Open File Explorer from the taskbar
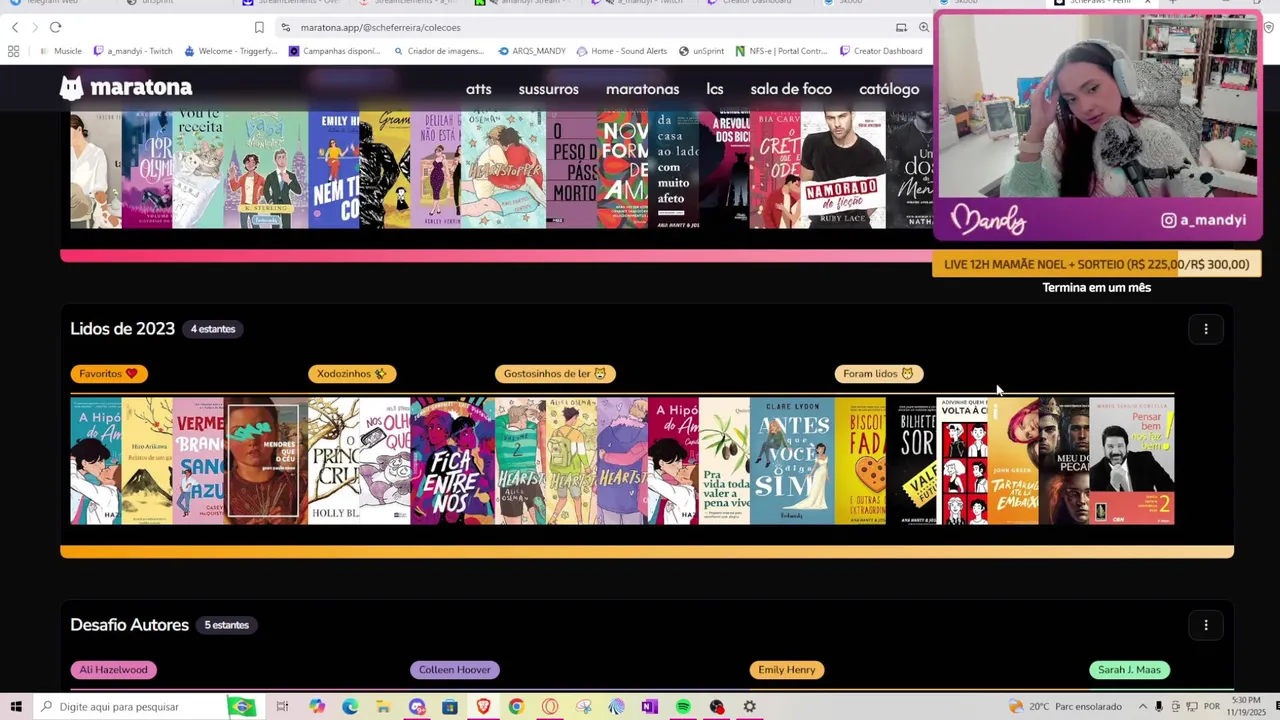Viewport: 1280px width, 720px height. point(383,707)
